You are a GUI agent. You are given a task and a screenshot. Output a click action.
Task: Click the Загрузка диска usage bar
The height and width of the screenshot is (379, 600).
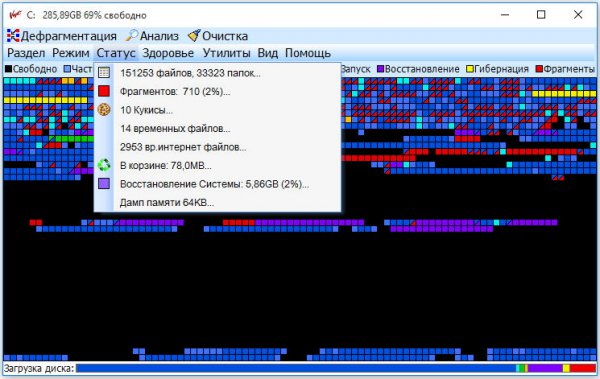(336, 368)
